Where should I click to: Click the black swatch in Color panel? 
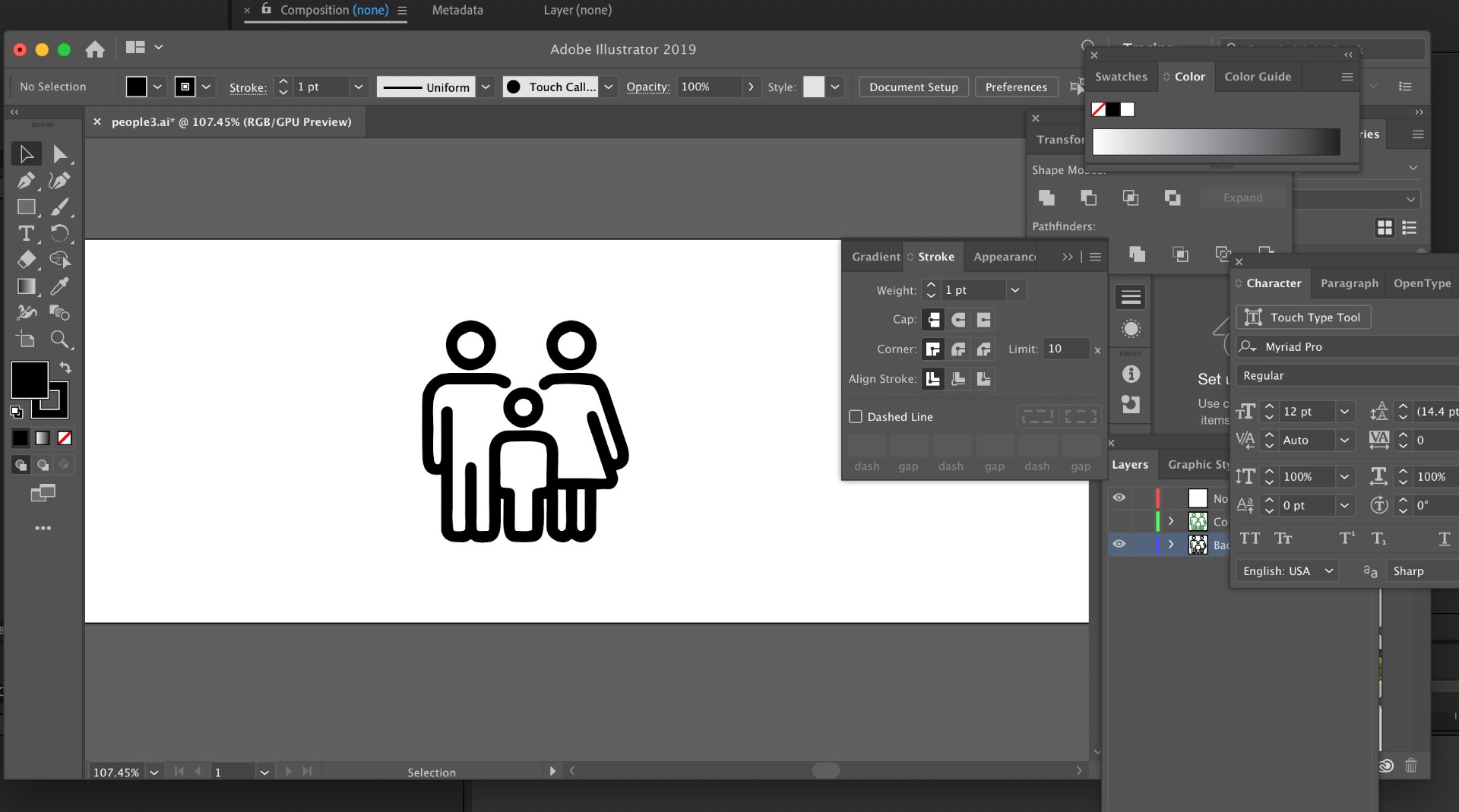[1112, 109]
